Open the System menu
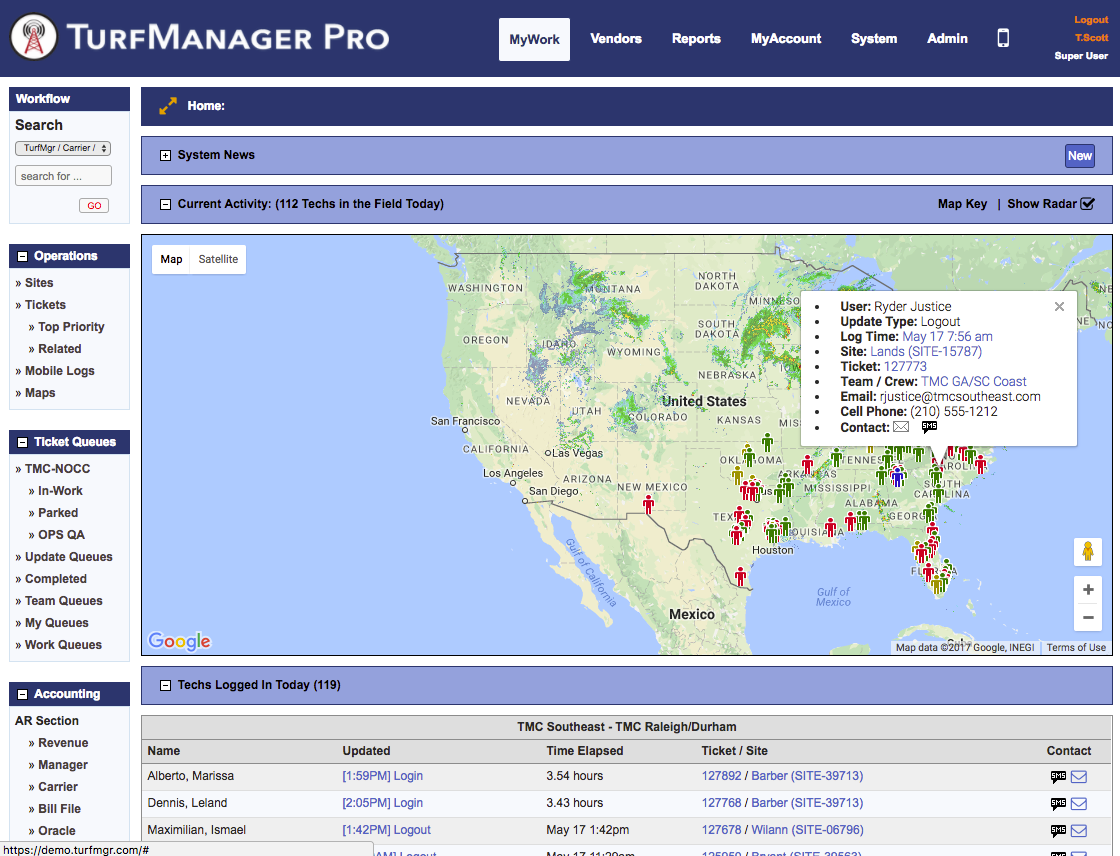1120x856 pixels. (874, 39)
